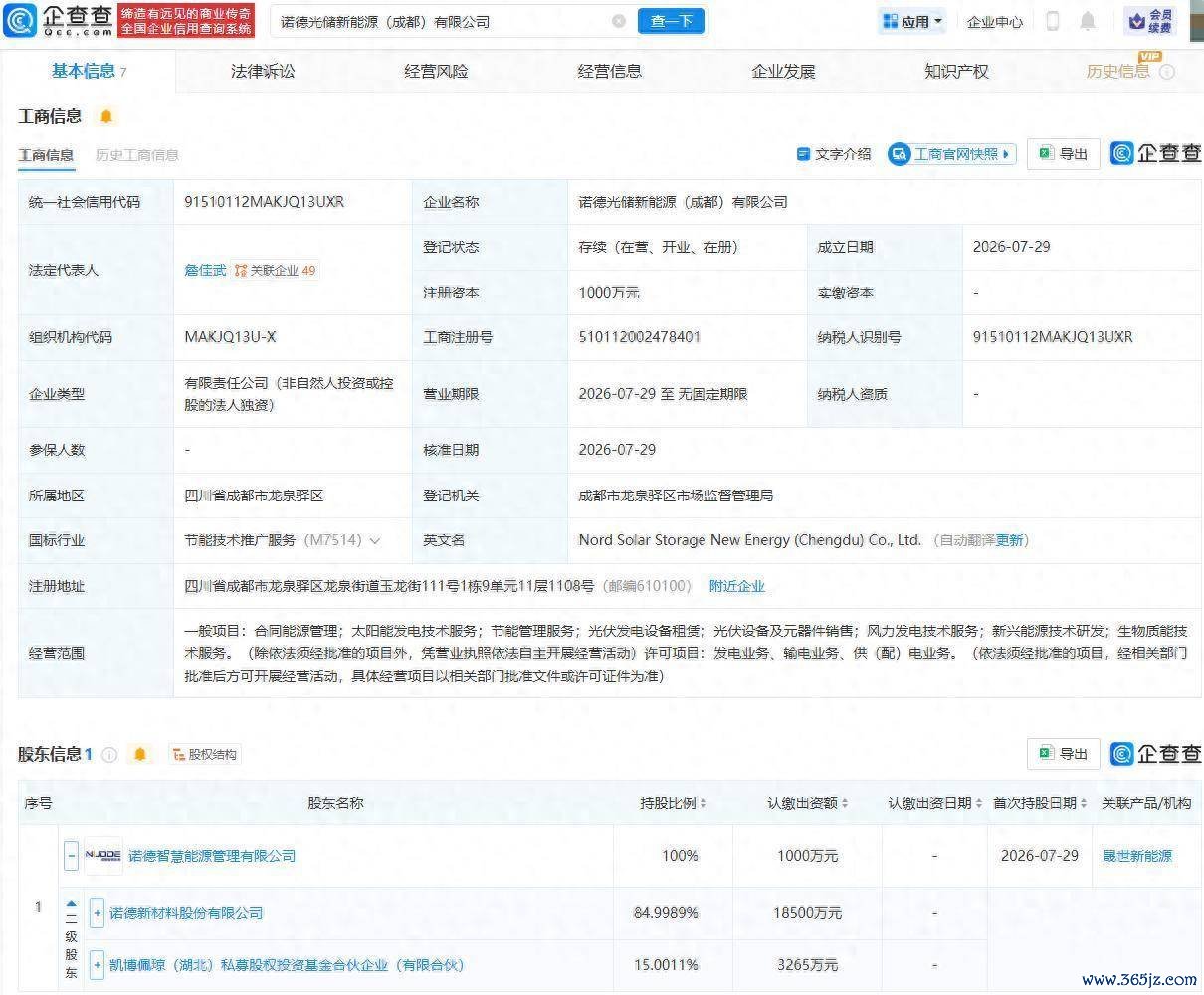Screen dimensions: 1204x995
Task: Select the 历史工商信息 sub-tab
Action: click(137, 155)
